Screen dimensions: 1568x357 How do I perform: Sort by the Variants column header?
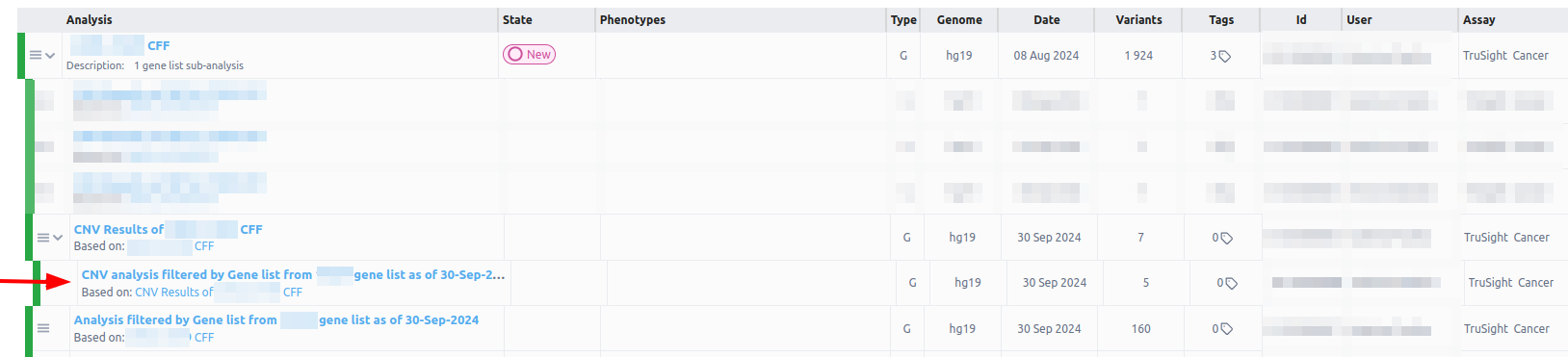click(1138, 19)
